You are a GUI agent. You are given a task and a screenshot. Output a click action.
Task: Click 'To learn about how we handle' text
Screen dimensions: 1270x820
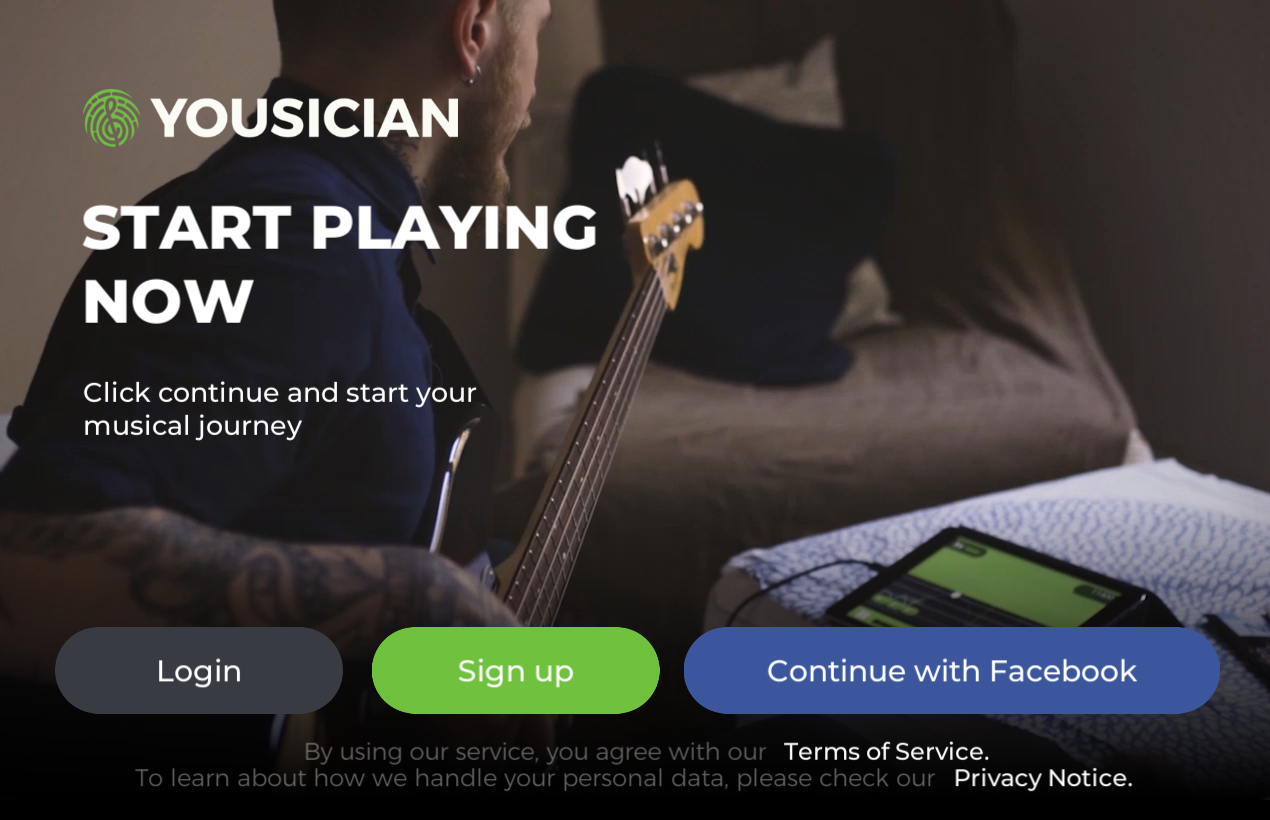click(x=535, y=778)
